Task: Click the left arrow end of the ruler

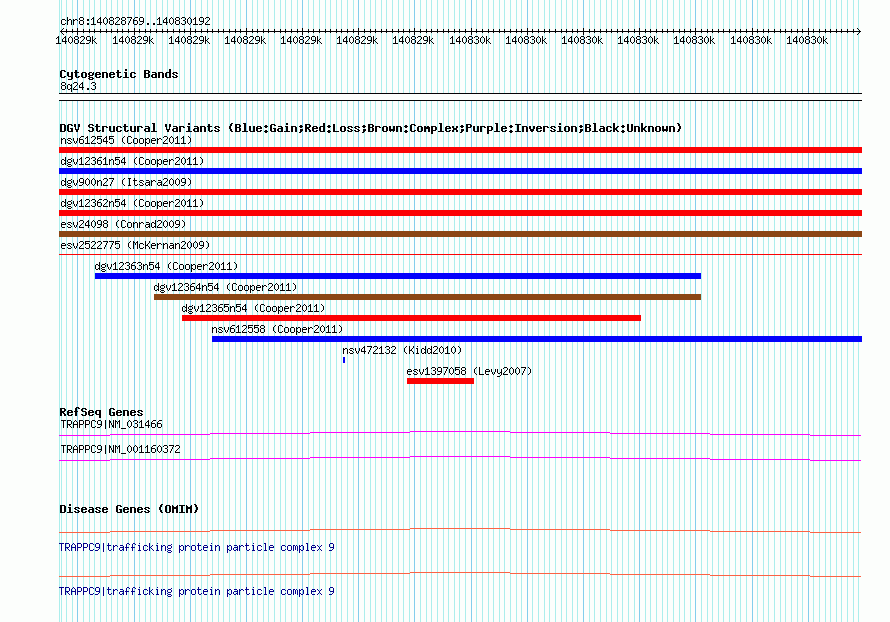Action: coord(62,31)
